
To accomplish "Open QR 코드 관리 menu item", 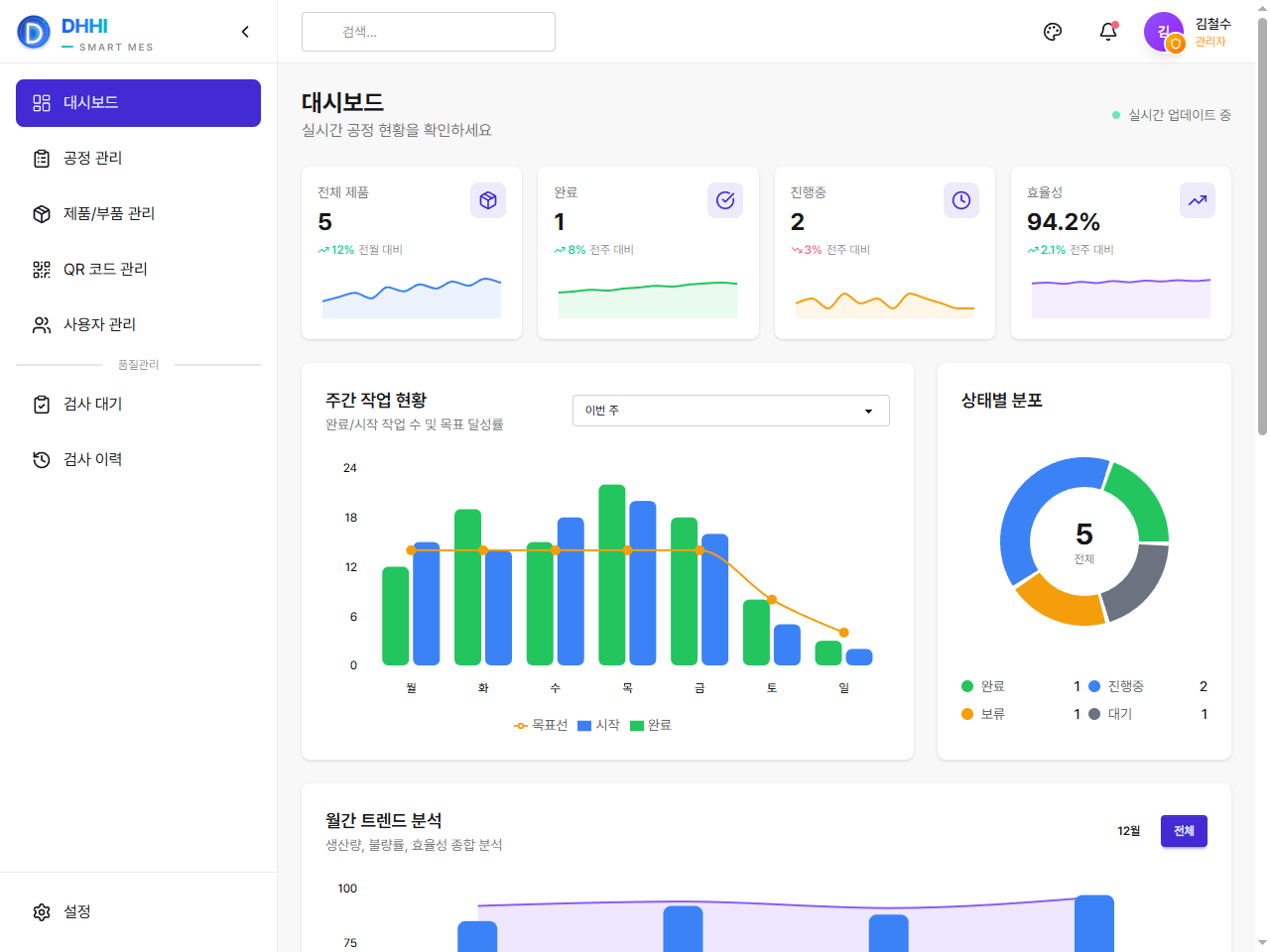I will click(138, 270).
